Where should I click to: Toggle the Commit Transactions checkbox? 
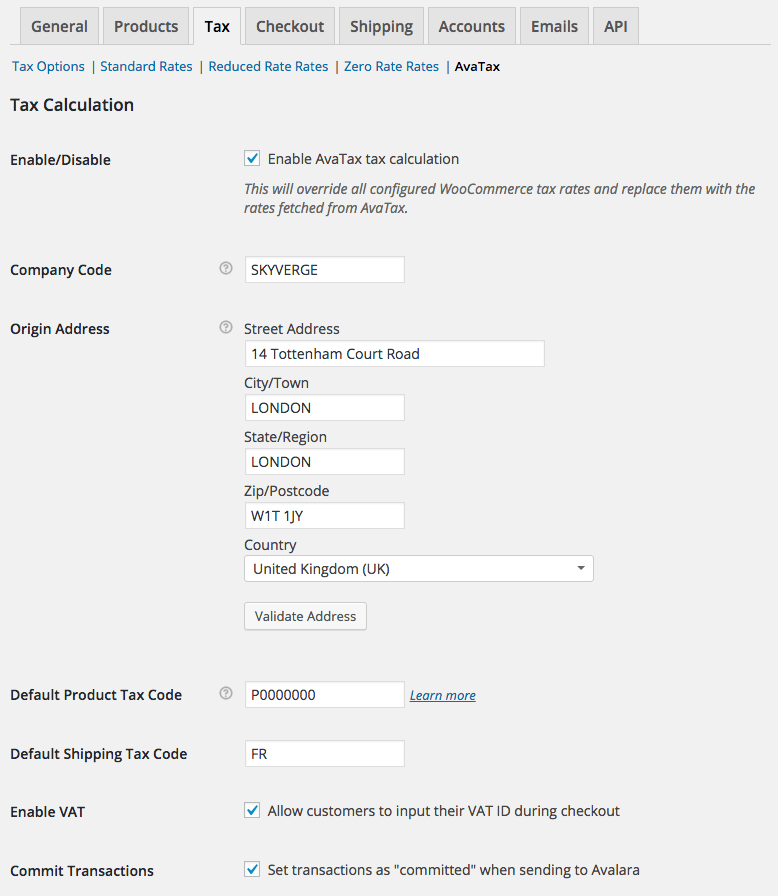coord(252,869)
